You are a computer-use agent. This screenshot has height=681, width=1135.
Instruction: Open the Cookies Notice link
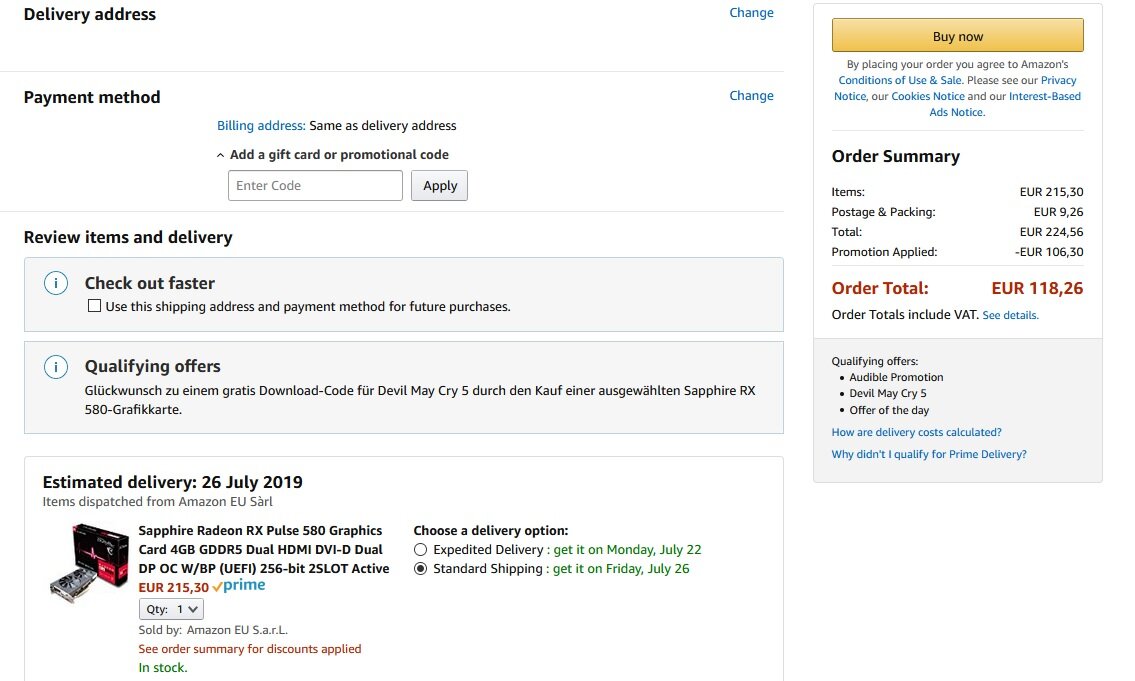tap(928, 96)
